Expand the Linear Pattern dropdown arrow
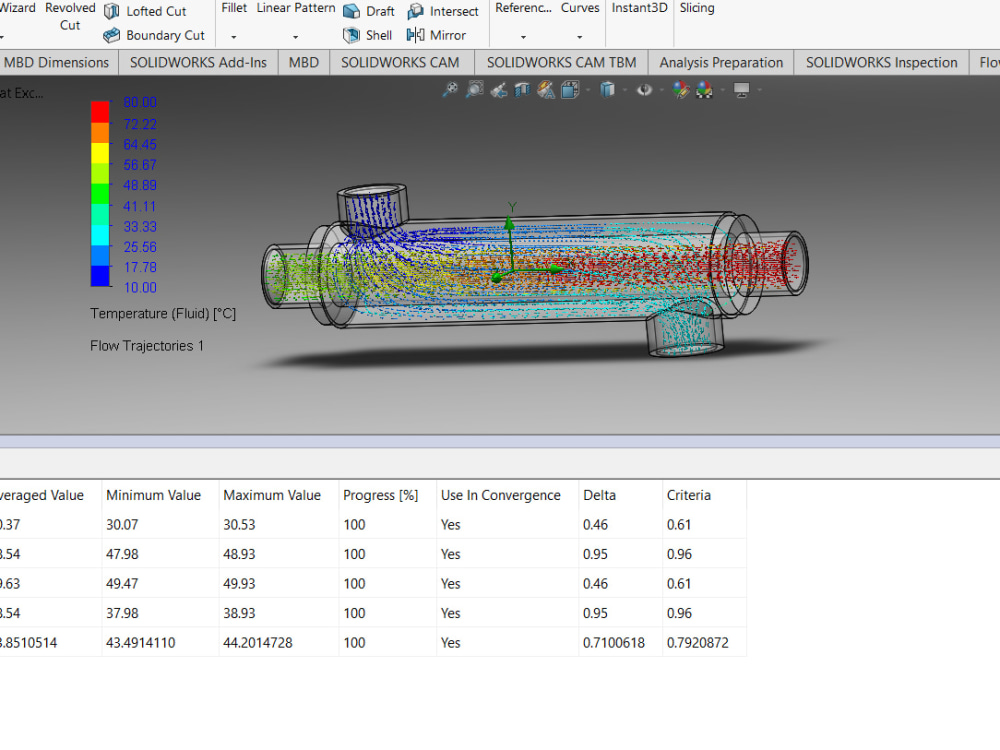Viewport: 1000px width, 750px height. coord(296,37)
